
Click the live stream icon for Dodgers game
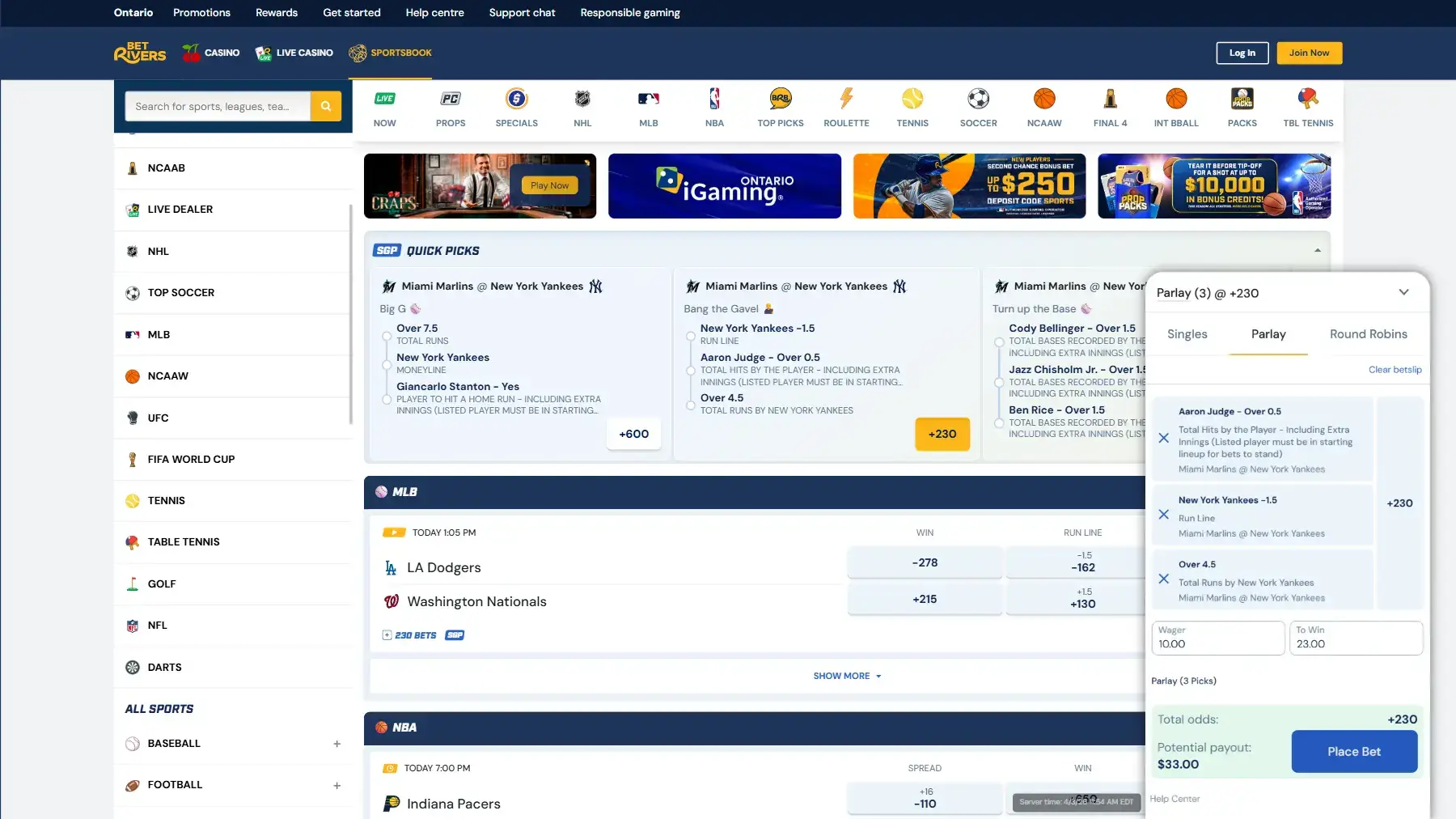pyautogui.click(x=394, y=533)
